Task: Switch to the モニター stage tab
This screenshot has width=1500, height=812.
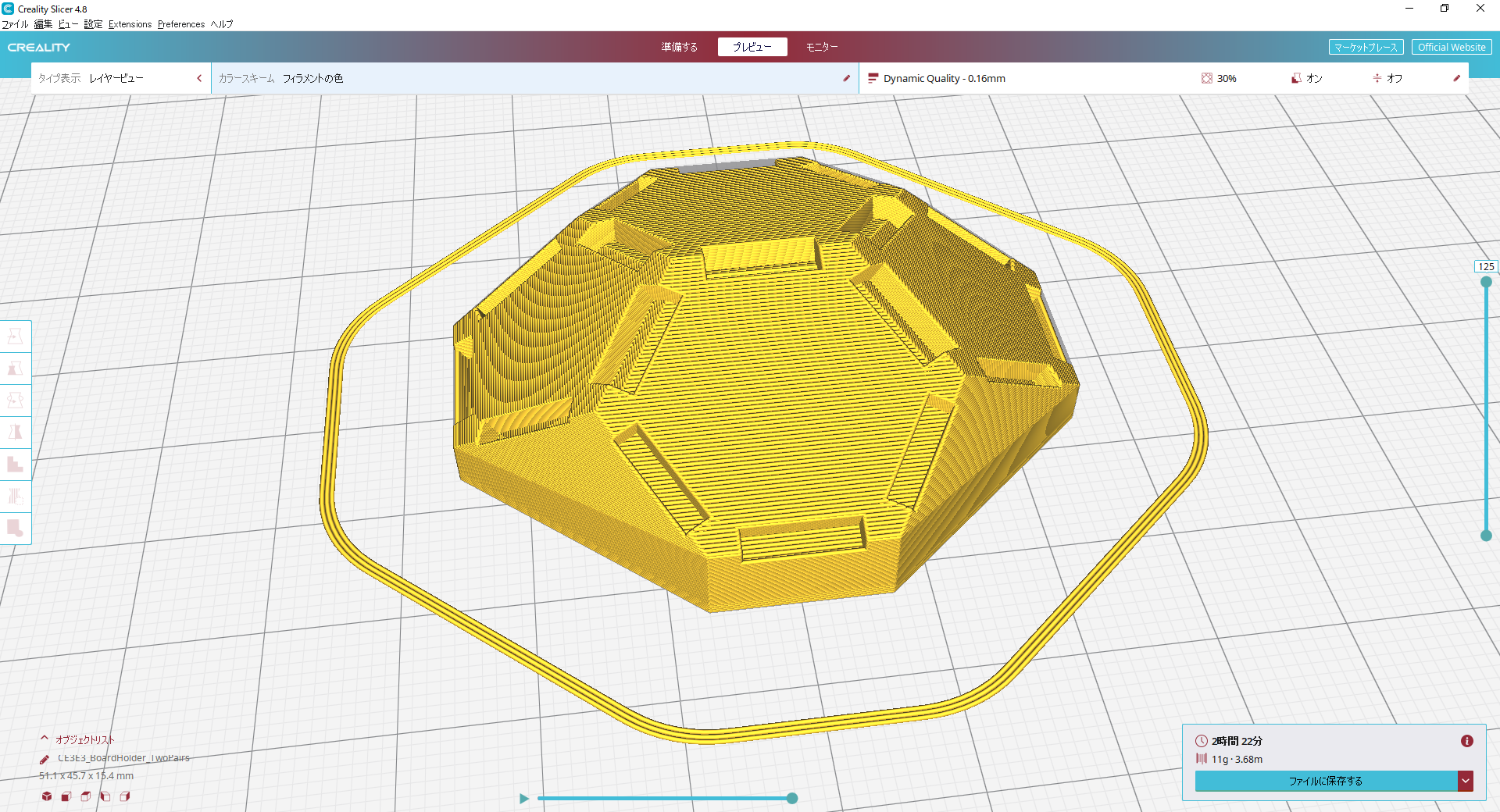Action: point(821,47)
